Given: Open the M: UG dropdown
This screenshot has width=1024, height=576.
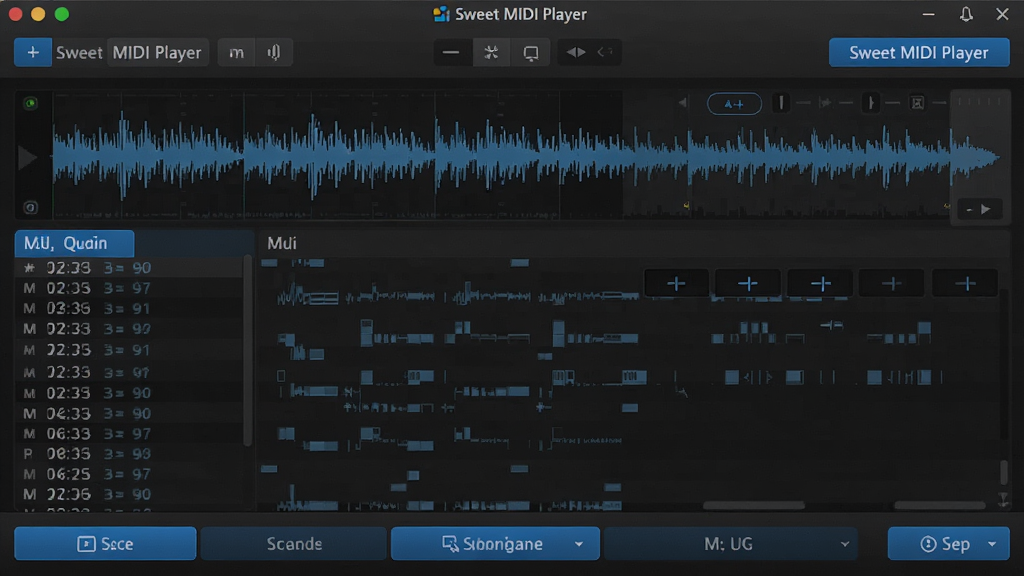Looking at the screenshot, I should click(x=730, y=544).
